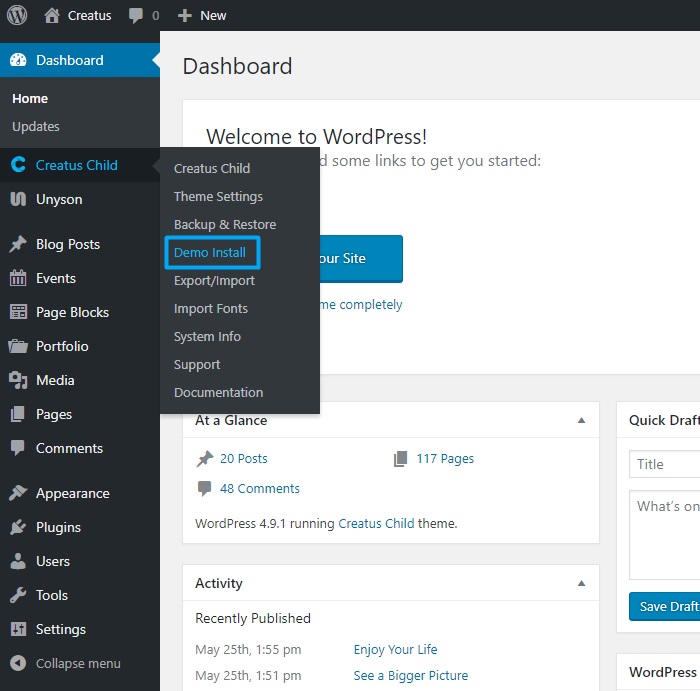Click the Events calendar icon
700x691 pixels.
tap(18, 278)
